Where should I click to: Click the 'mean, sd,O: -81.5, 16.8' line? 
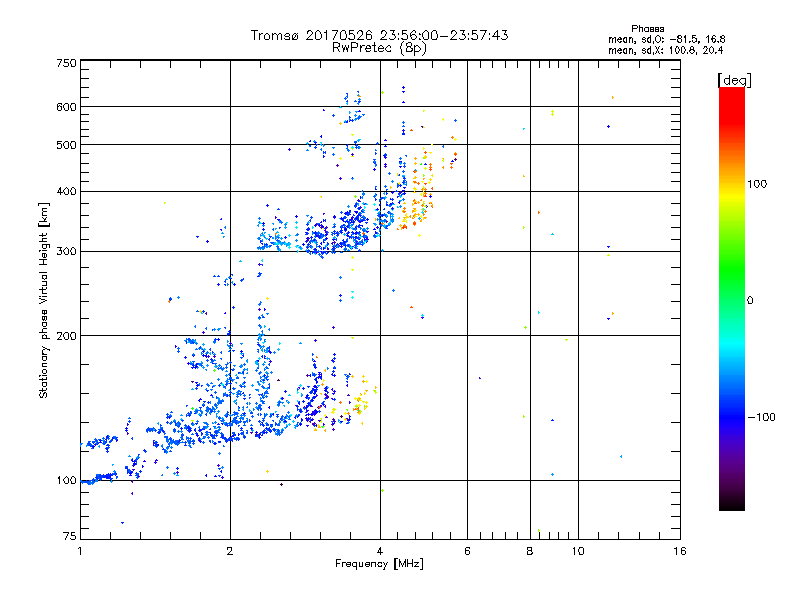666,39
